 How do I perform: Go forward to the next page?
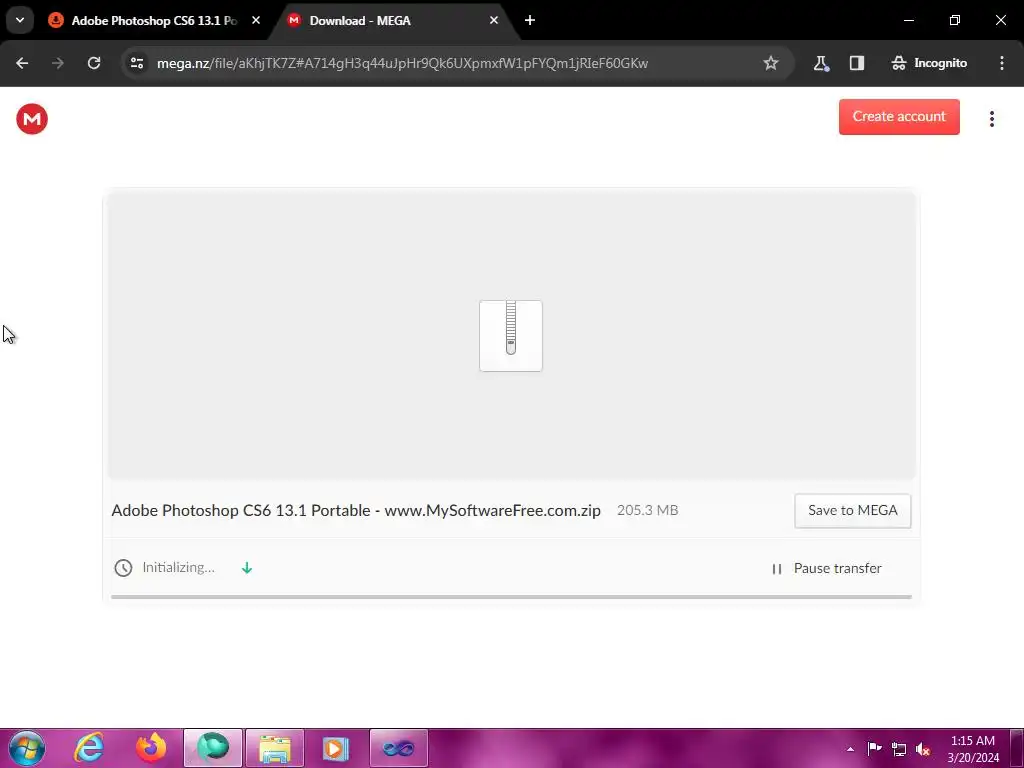[58, 63]
